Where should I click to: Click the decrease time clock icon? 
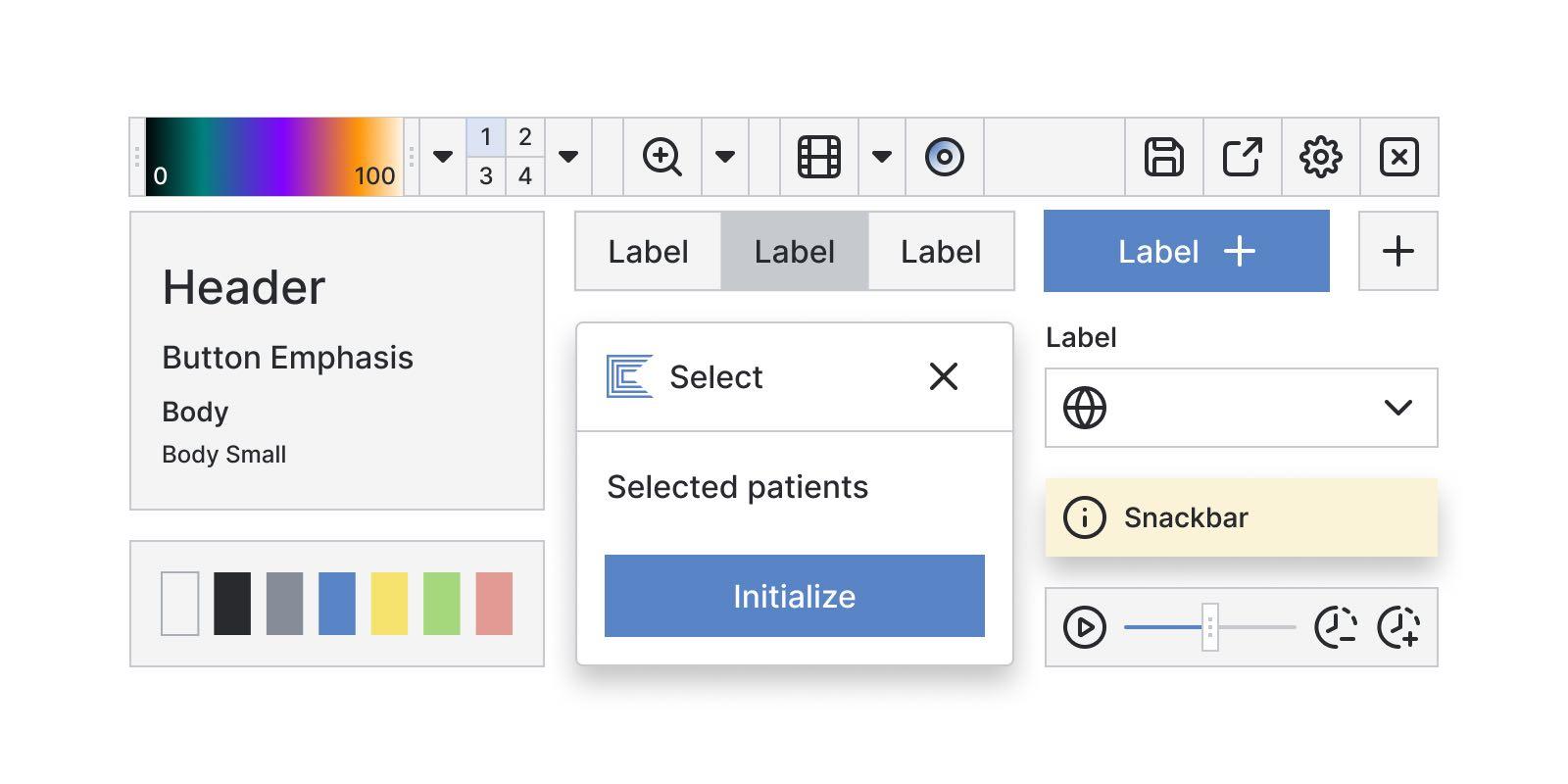pyautogui.click(x=1335, y=627)
